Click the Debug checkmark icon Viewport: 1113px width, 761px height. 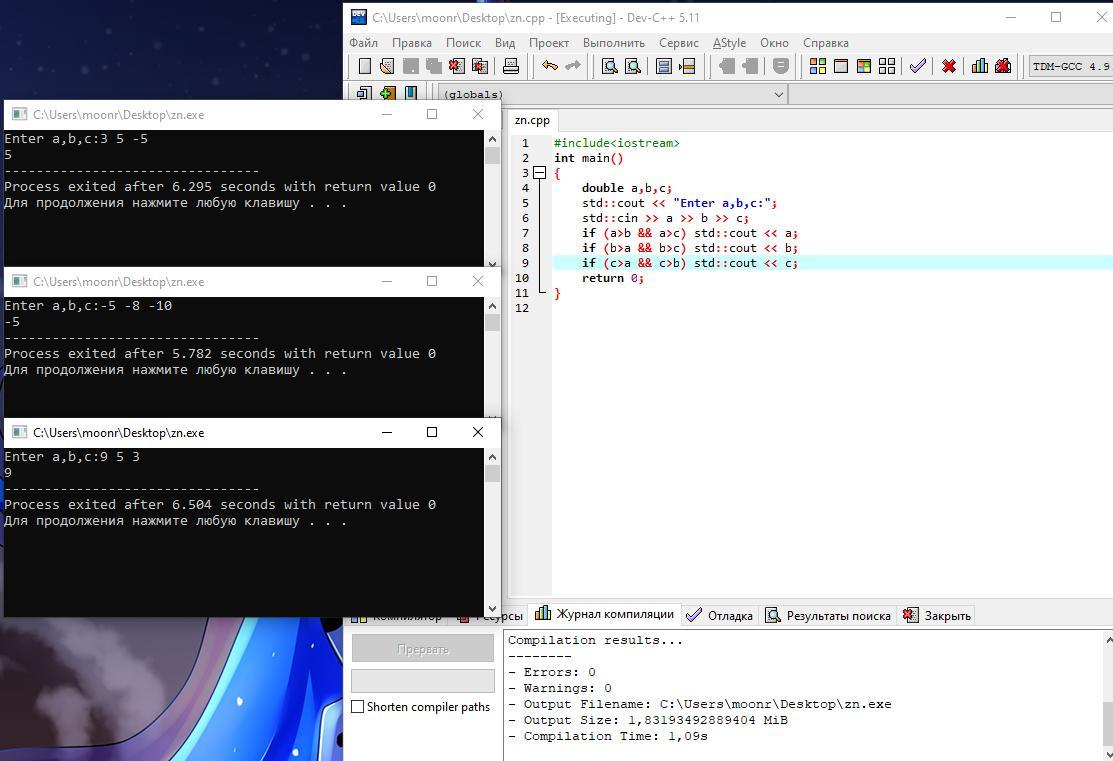pyautogui.click(x=918, y=66)
